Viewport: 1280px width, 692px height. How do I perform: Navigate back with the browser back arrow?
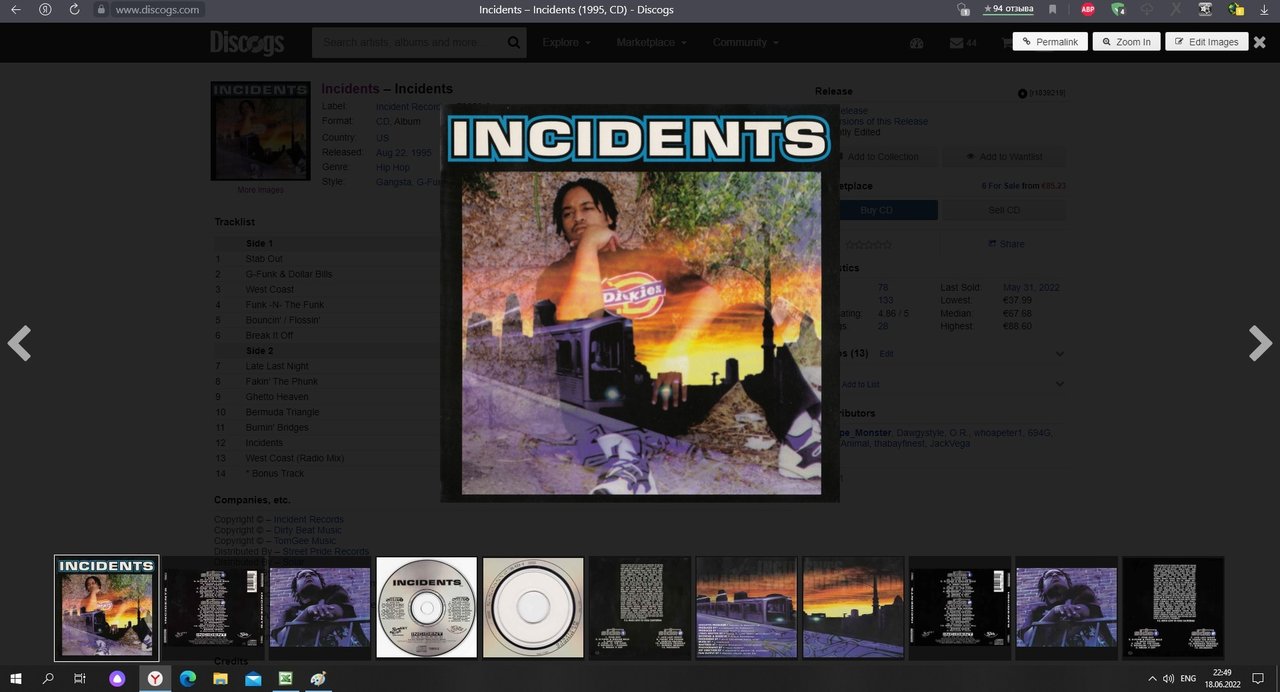coord(15,9)
